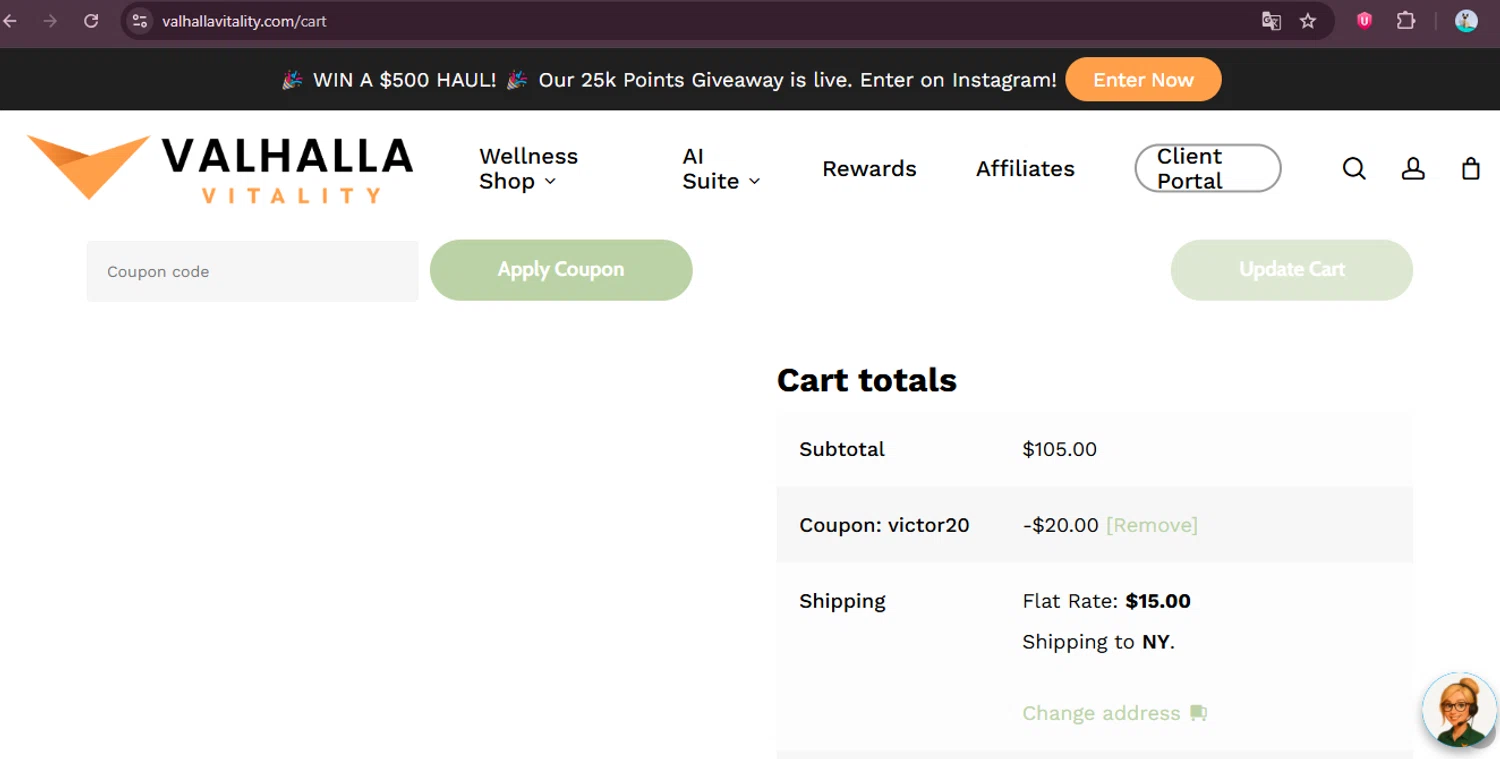Open the translate page icon
Screen dimensions: 1500x759
1271,21
